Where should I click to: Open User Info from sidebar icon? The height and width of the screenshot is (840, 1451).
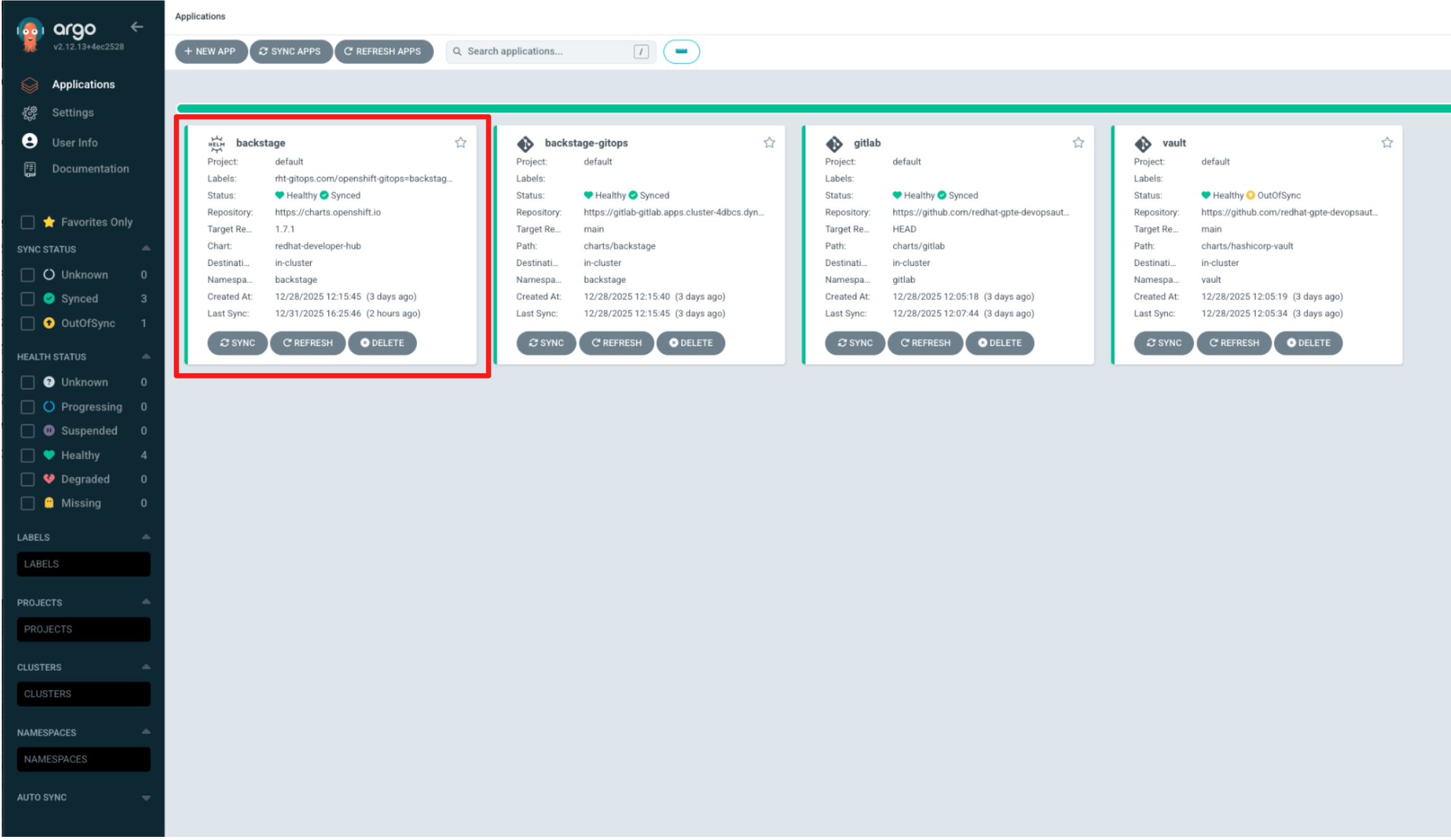30,141
